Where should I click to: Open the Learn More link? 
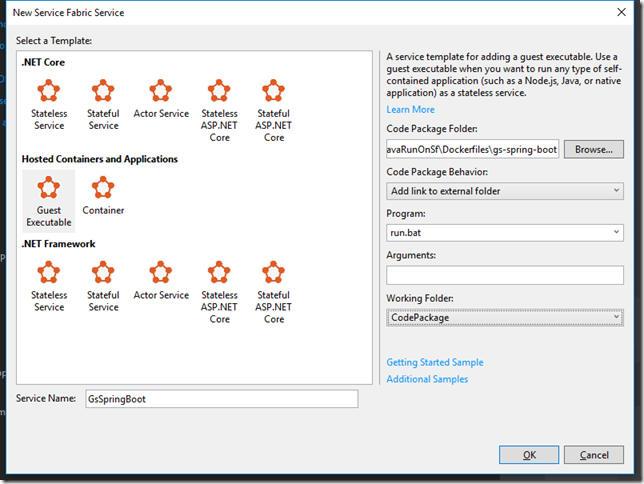tap(410, 110)
